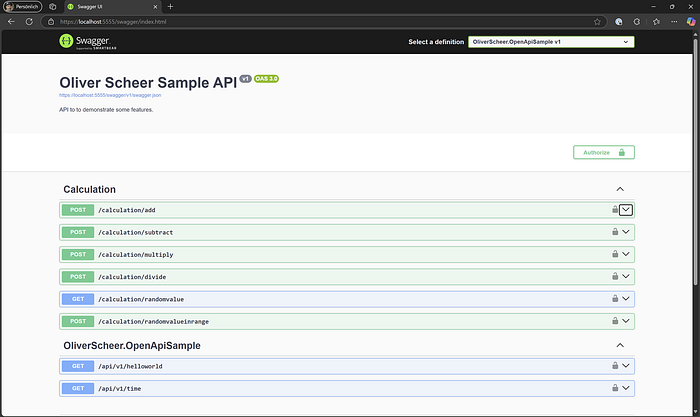This screenshot has height=417, width=700.
Task: Click the Oliver Scheer Sample API title
Action: (x=148, y=83)
